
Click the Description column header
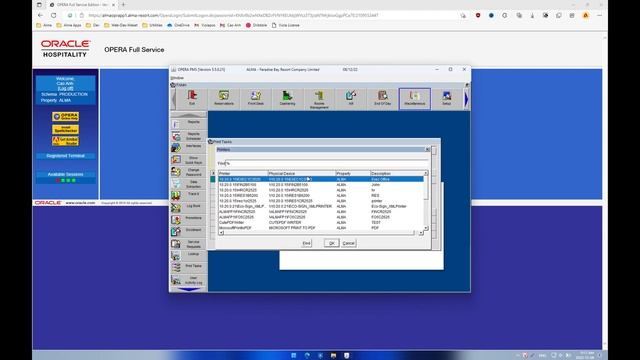click(x=396, y=173)
